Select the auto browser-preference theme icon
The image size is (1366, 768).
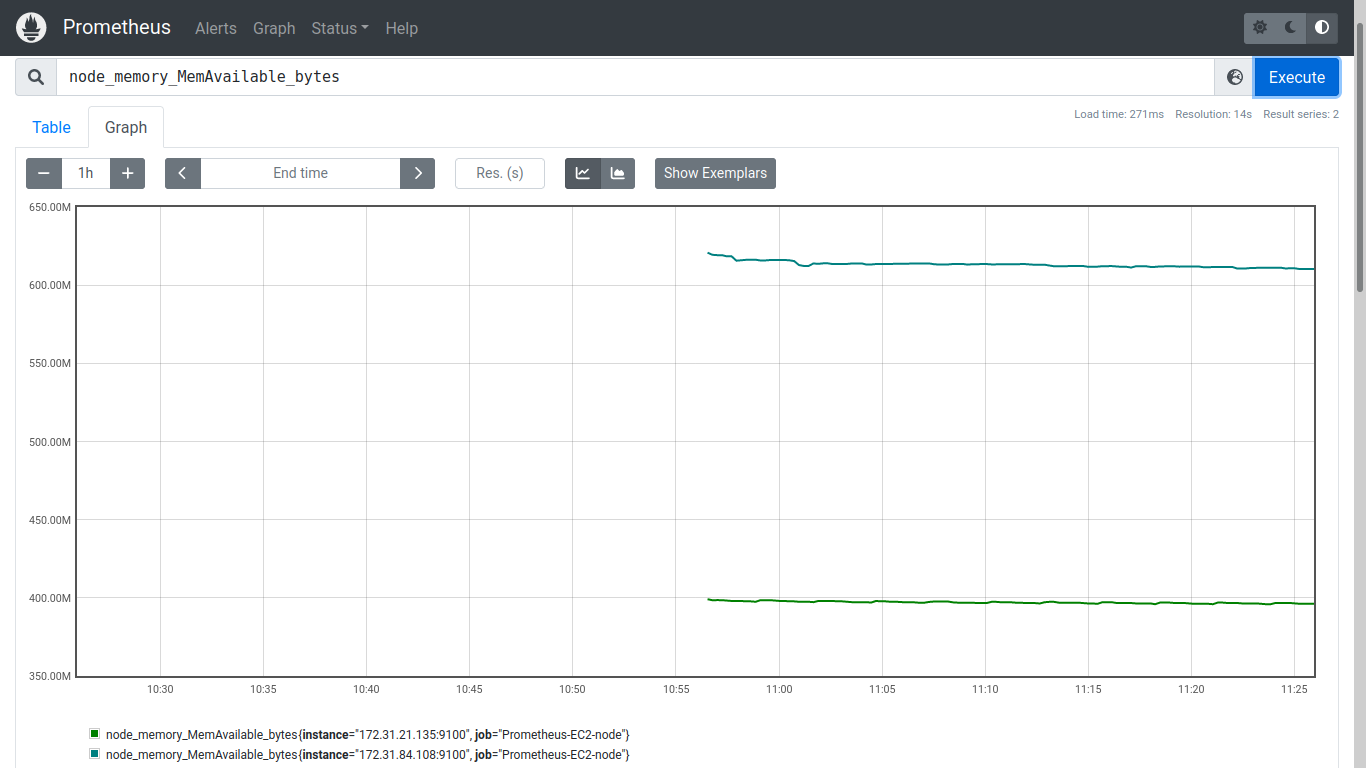tap(1322, 28)
